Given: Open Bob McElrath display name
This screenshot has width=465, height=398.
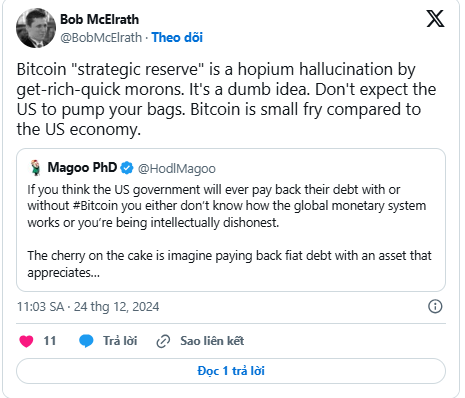Looking at the screenshot, I should tap(99, 19).
